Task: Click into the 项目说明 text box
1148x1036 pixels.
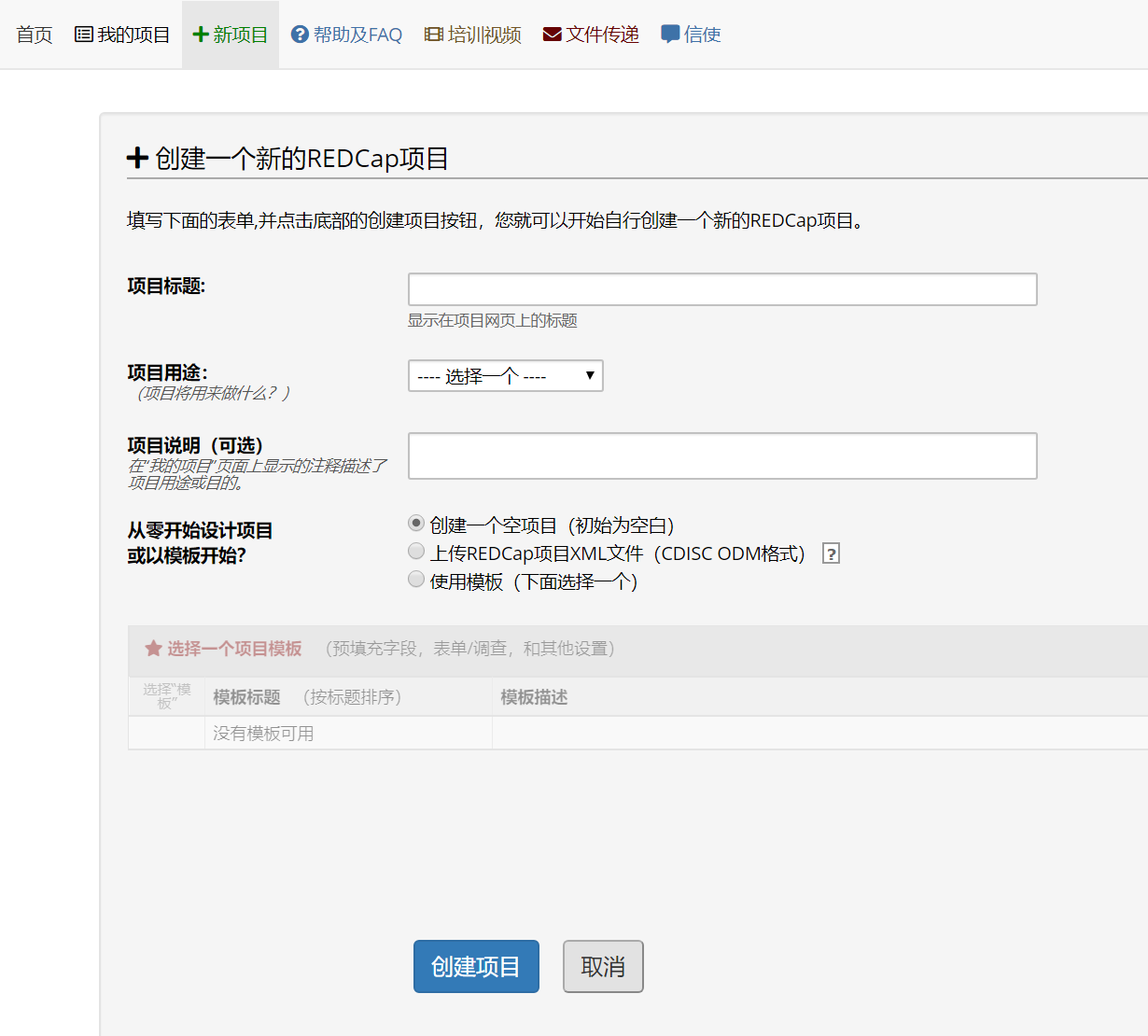Action: click(x=722, y=455)
